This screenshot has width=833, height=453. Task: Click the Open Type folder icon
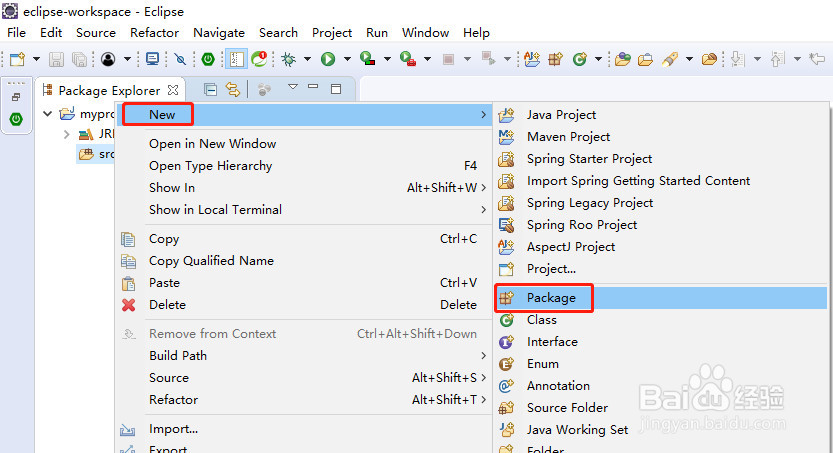(x=623, y=59)
